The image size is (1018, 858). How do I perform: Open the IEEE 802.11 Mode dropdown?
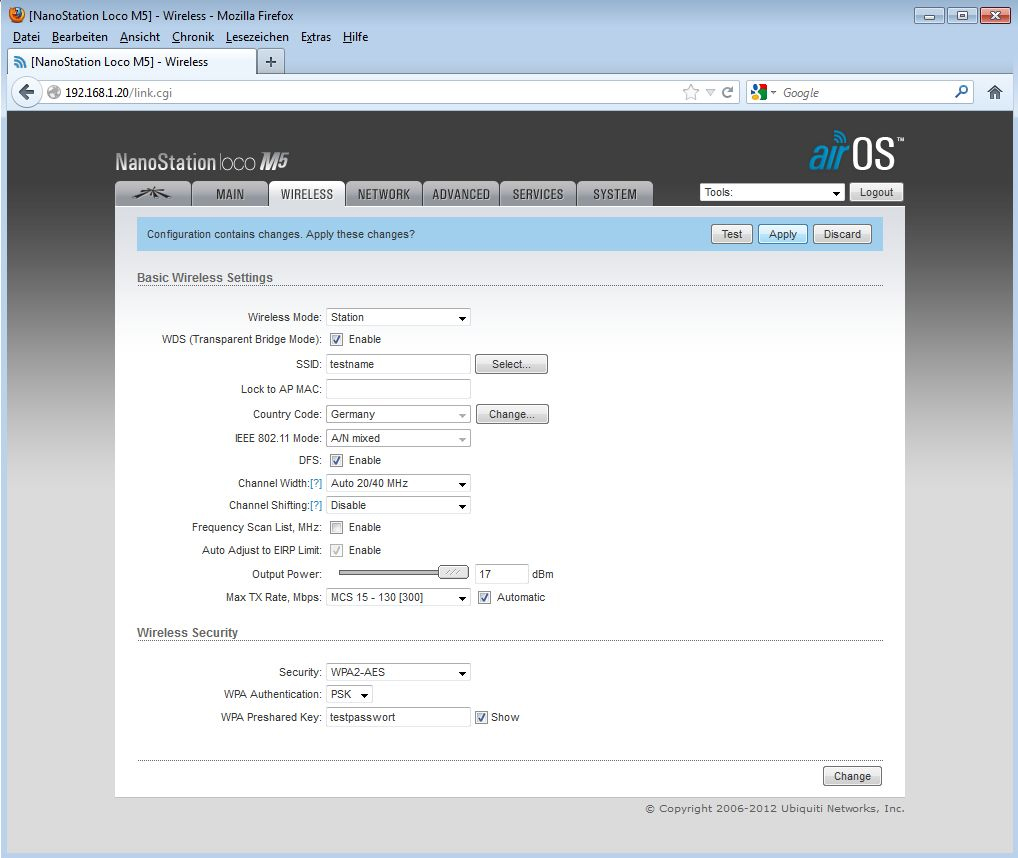pyautogui.click(x=398, y=438)
